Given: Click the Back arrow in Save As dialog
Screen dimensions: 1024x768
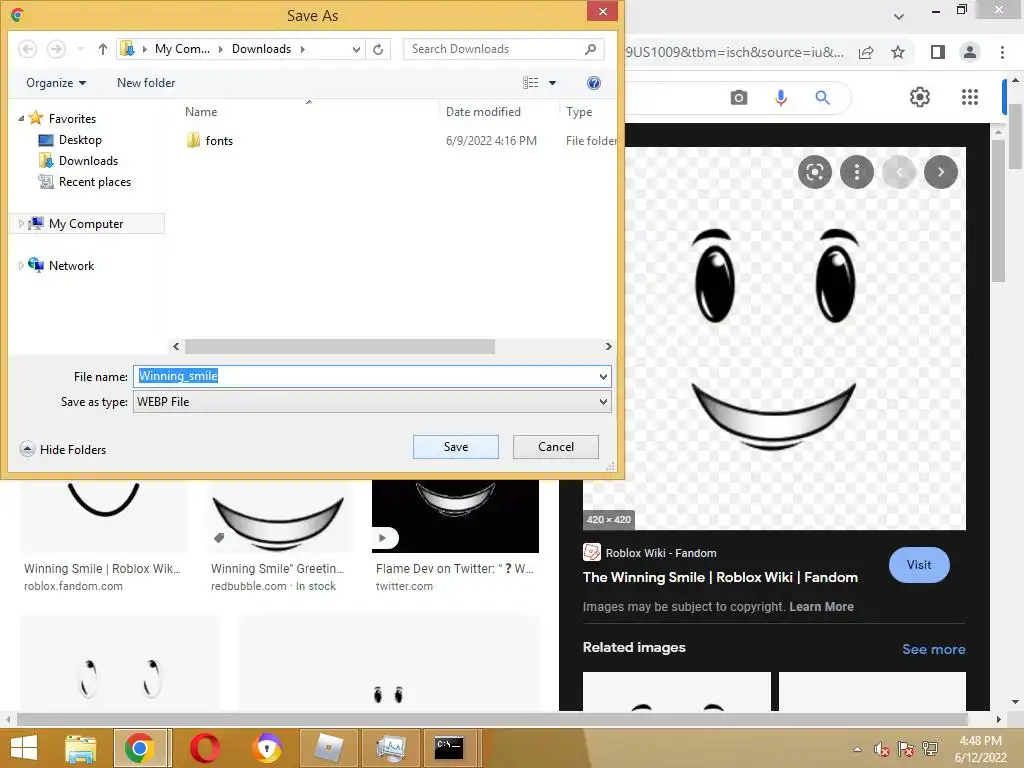Looking at the screenshot, I should (27, 49).
